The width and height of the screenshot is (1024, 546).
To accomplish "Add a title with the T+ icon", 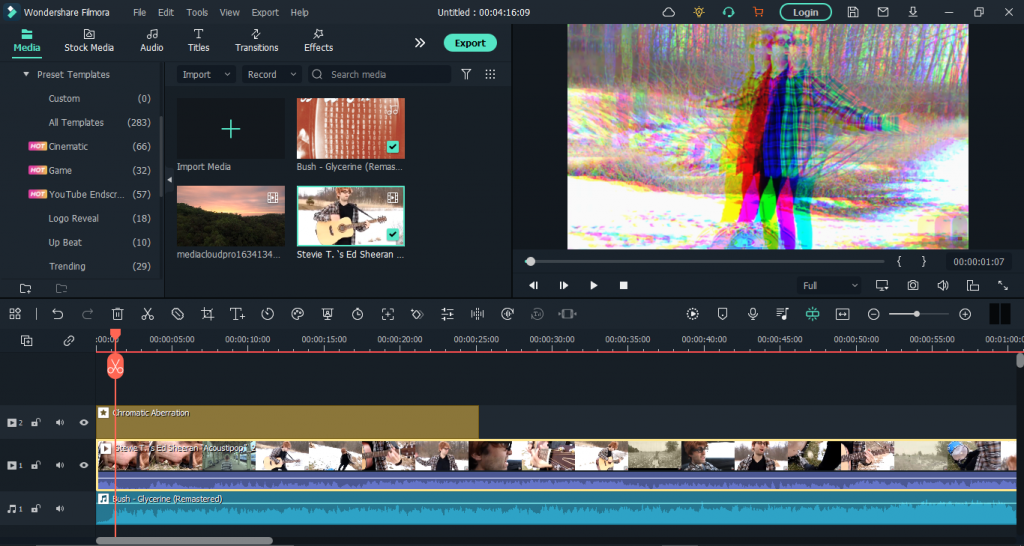I will (x=238, y=314).
